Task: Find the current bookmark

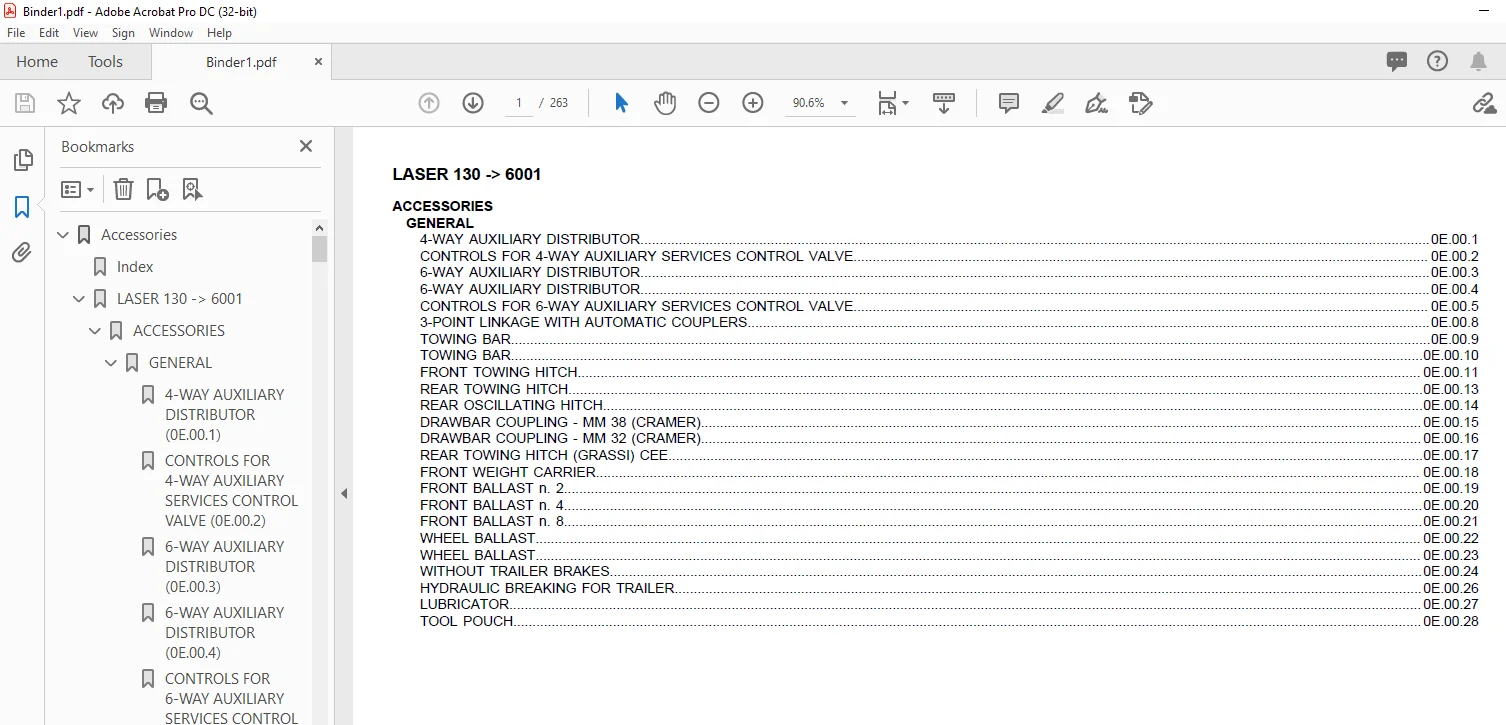Action: 193,189
